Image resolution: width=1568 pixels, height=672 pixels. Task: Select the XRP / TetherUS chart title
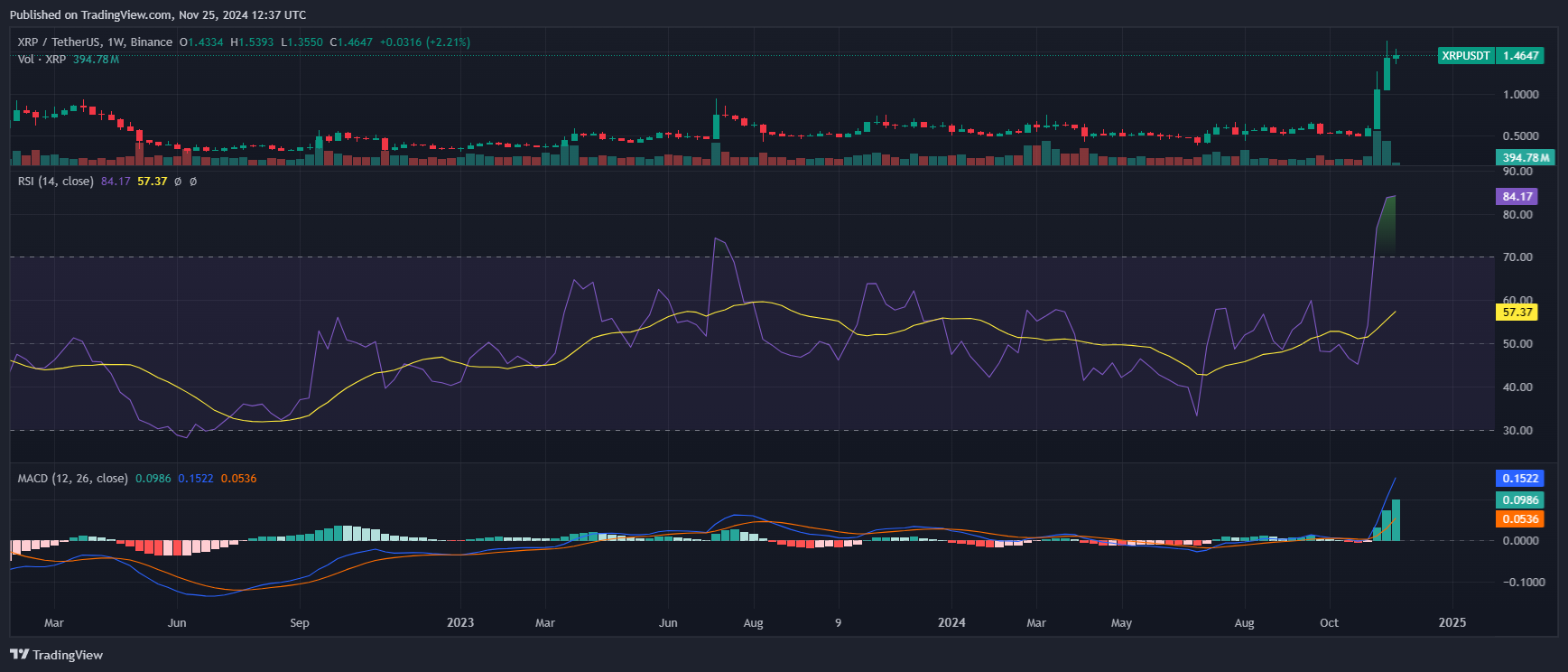(x=95, y=42)
